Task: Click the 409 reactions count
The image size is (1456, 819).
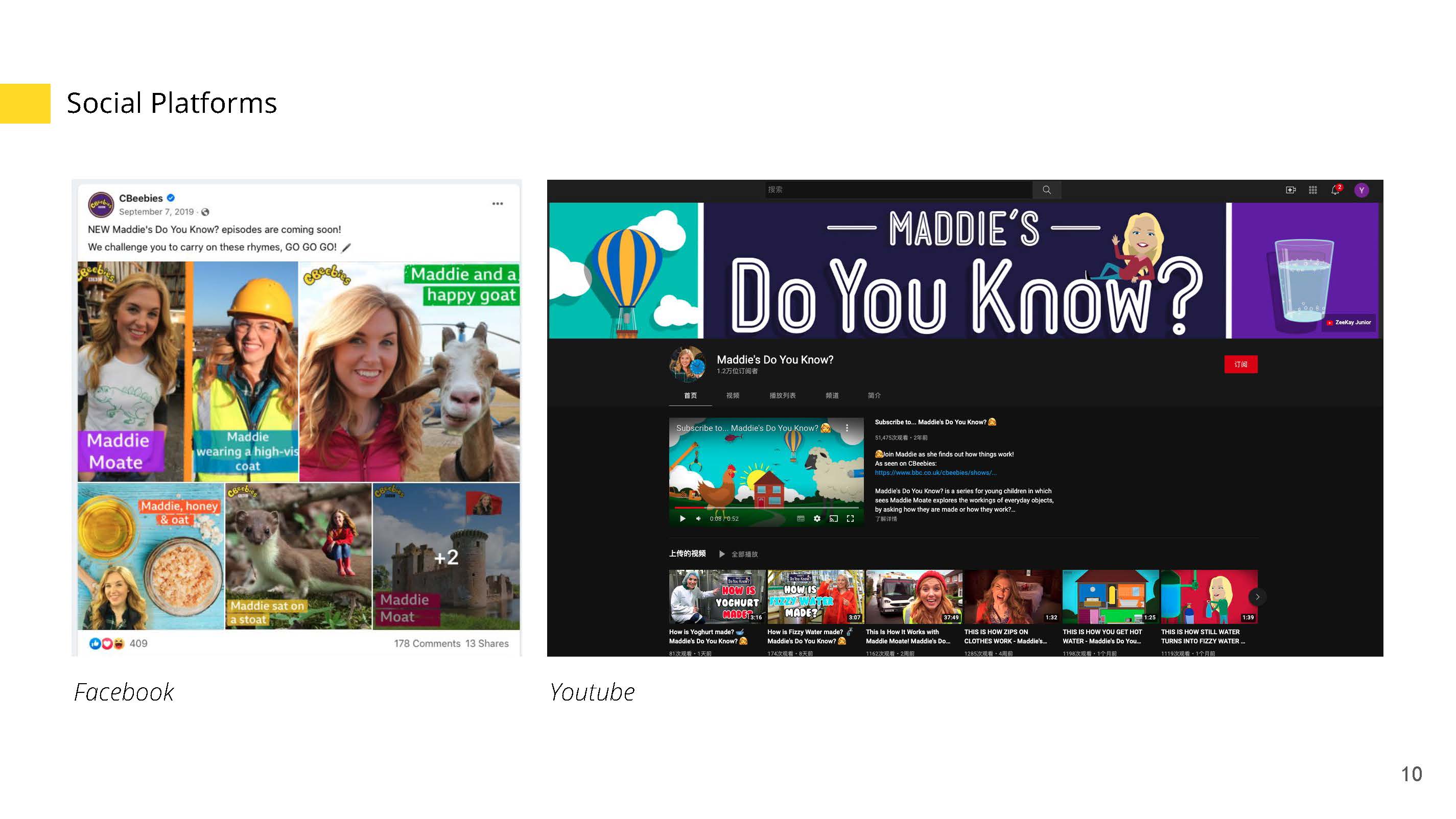Action: pyautogui.click(x=138, y=643)
